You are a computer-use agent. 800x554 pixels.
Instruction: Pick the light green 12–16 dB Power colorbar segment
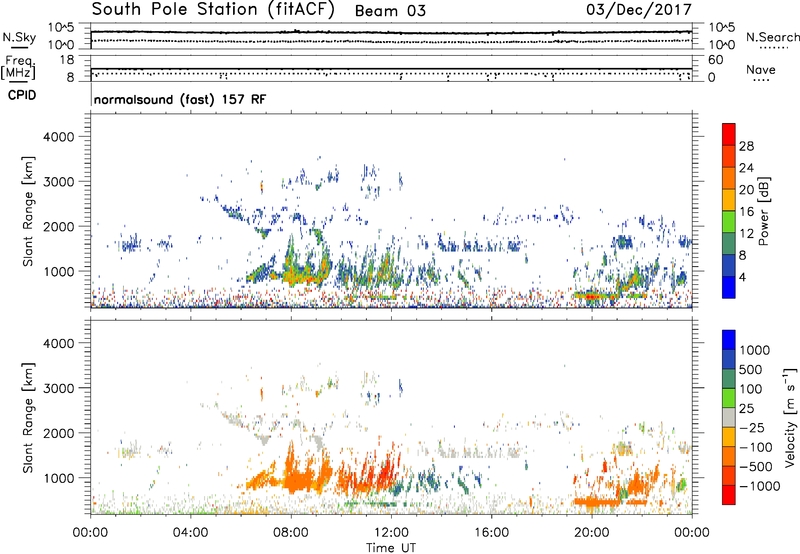click(x=729, y=222)
